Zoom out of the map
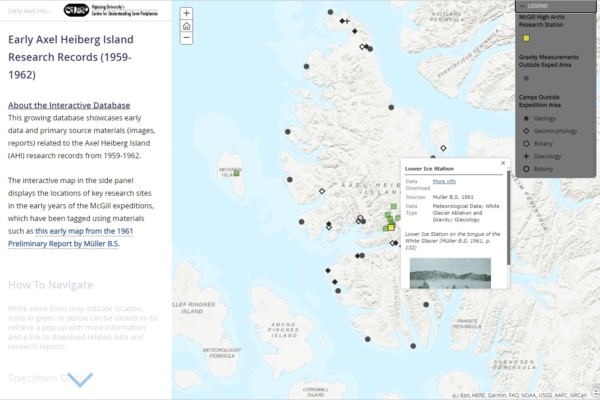 [x=187, y=40]
